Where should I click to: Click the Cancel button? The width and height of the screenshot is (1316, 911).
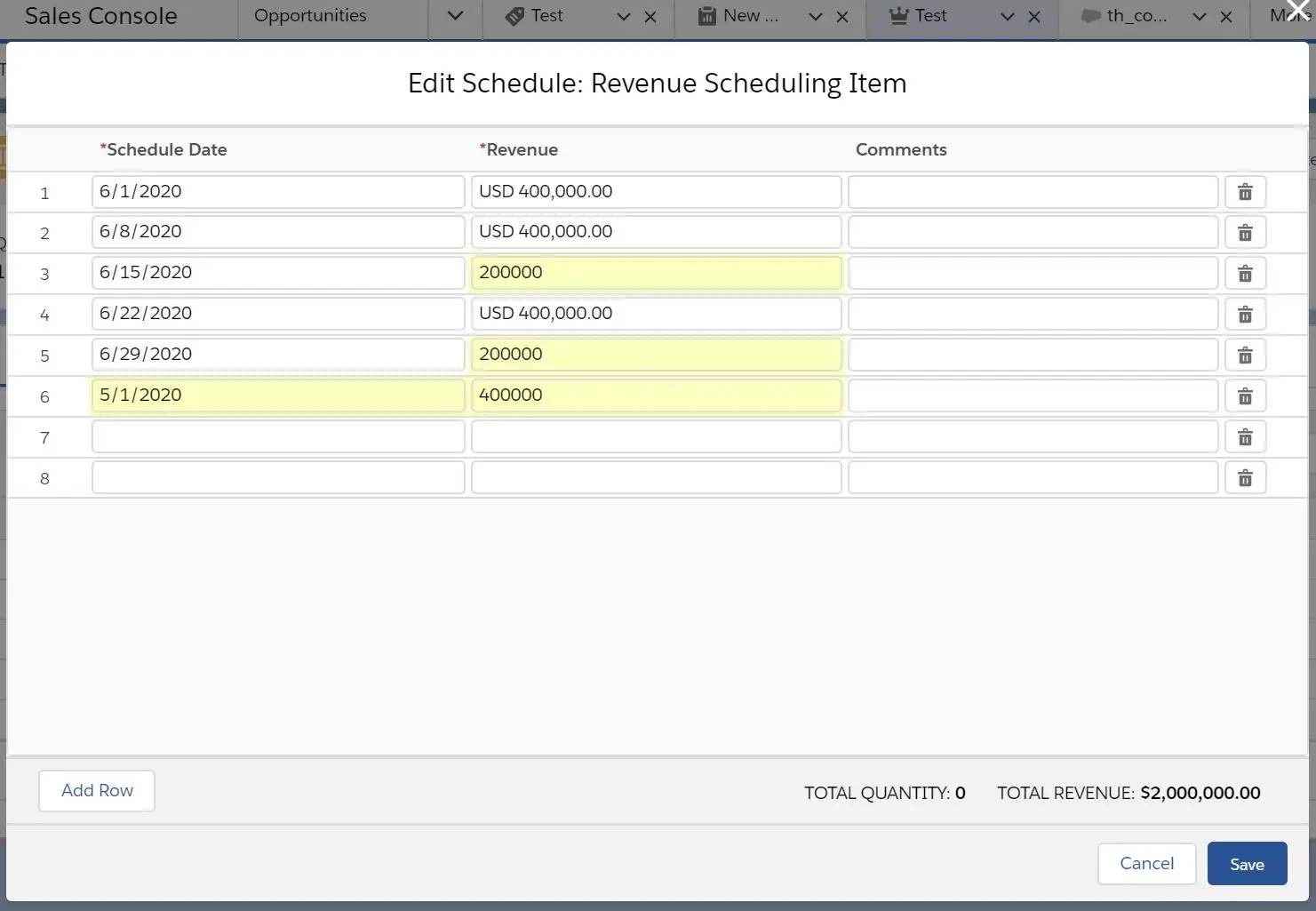[x=1146, y=864]
